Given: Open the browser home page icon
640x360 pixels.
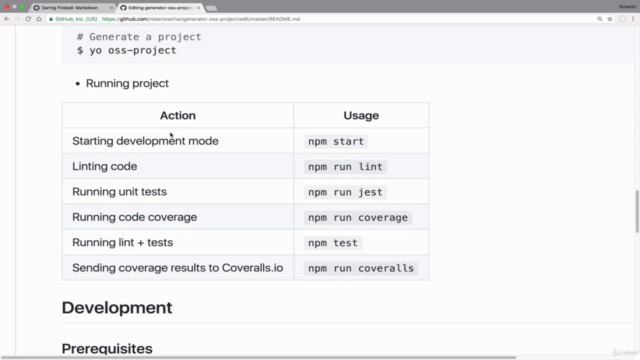Looking at the screenshot, I should click(39, 19).
